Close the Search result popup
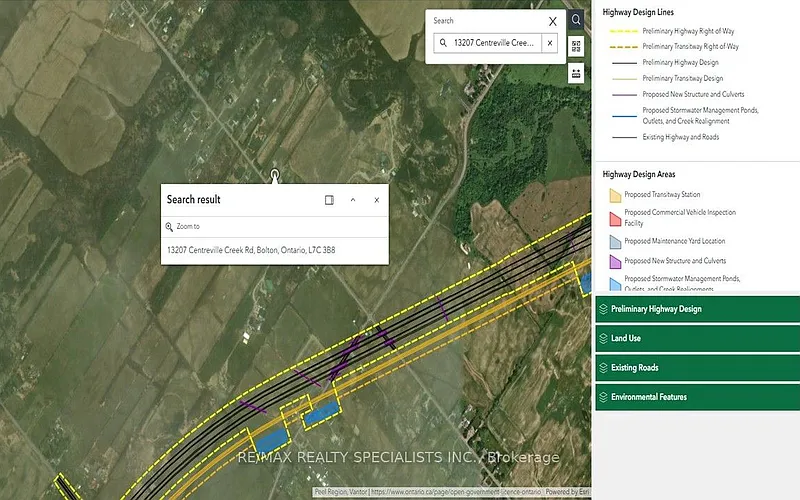The image size is (800, 500). [376, 200]
